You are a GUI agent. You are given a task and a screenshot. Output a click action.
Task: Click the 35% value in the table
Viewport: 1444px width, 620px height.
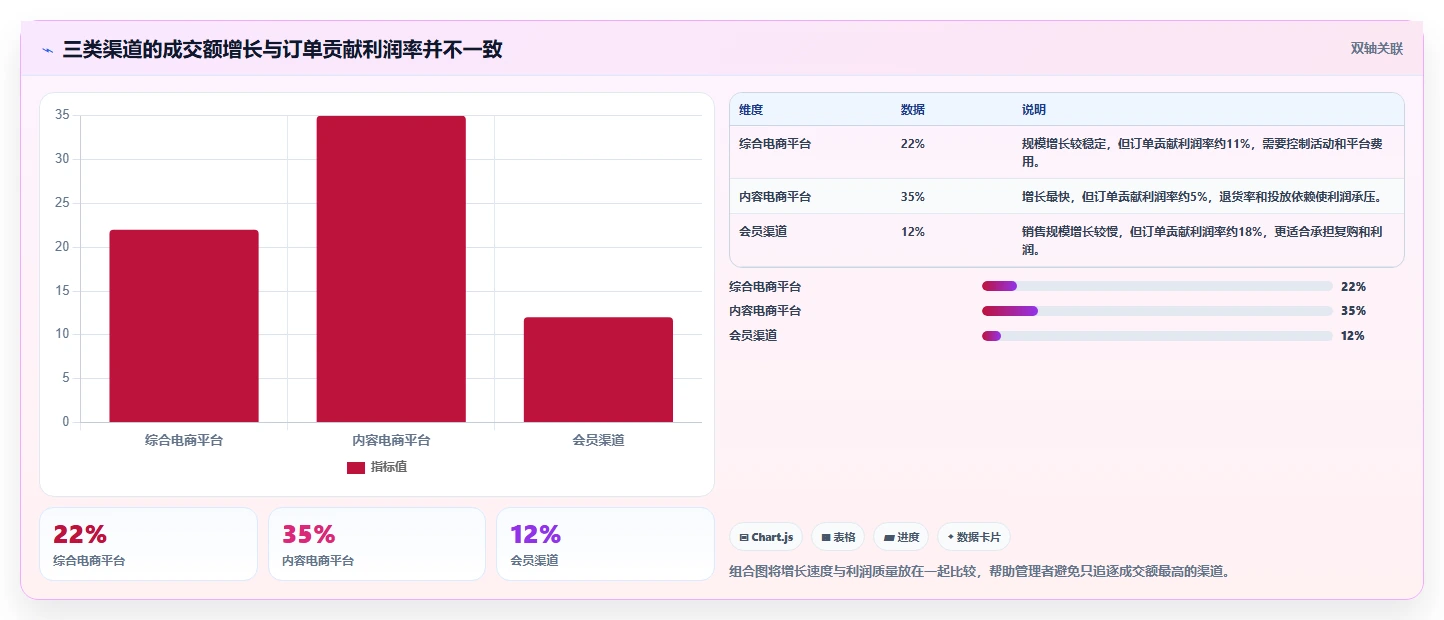pyautogui.click(x=913, y=197)
